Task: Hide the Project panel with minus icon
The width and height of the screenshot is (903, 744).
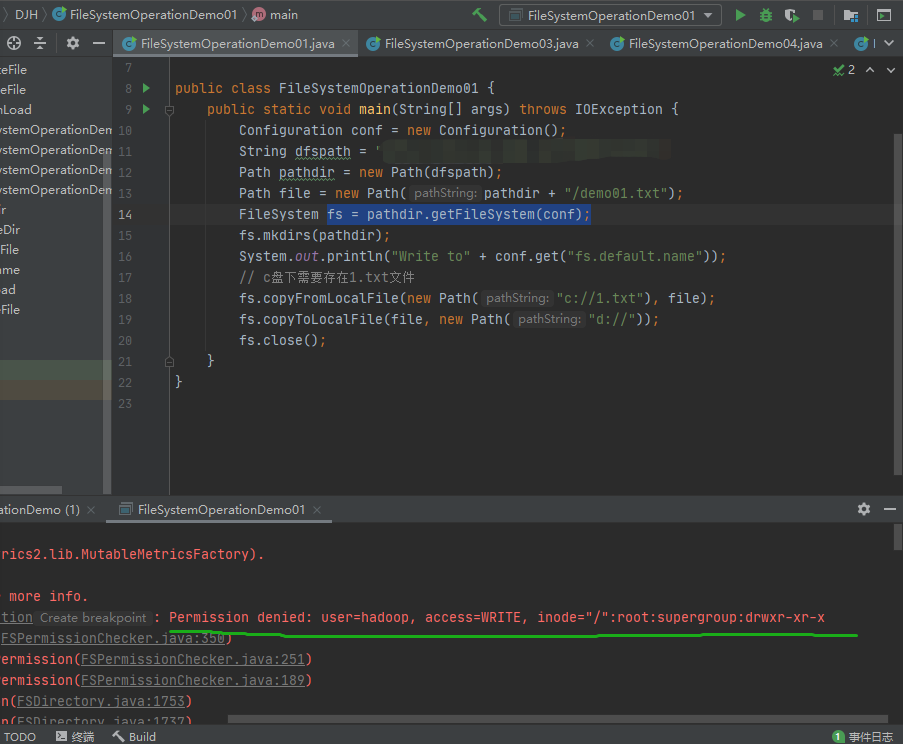Action: pos(99,43)
